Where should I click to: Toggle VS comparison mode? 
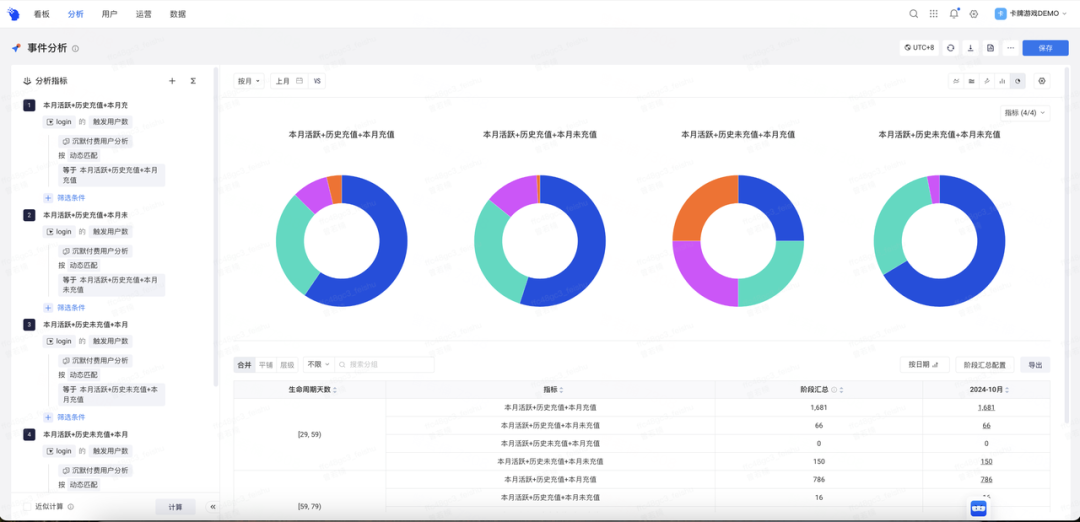[x=317, y=81]
